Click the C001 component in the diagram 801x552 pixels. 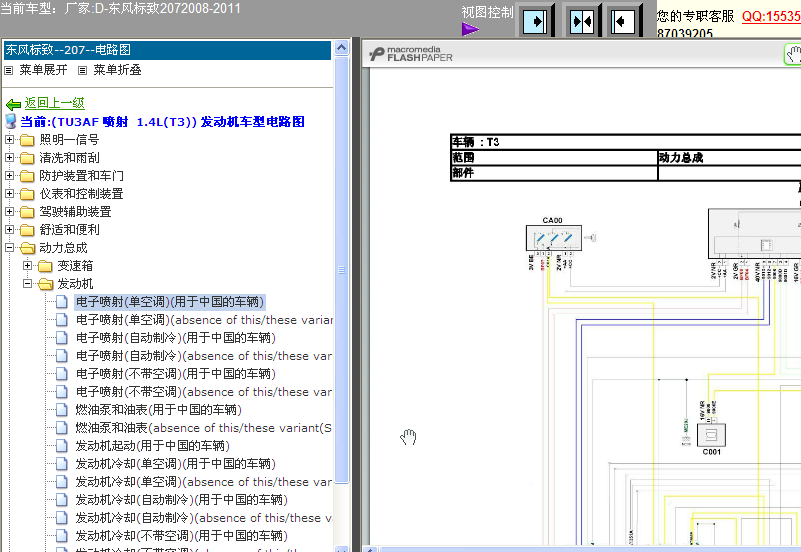tap(711, 435)
